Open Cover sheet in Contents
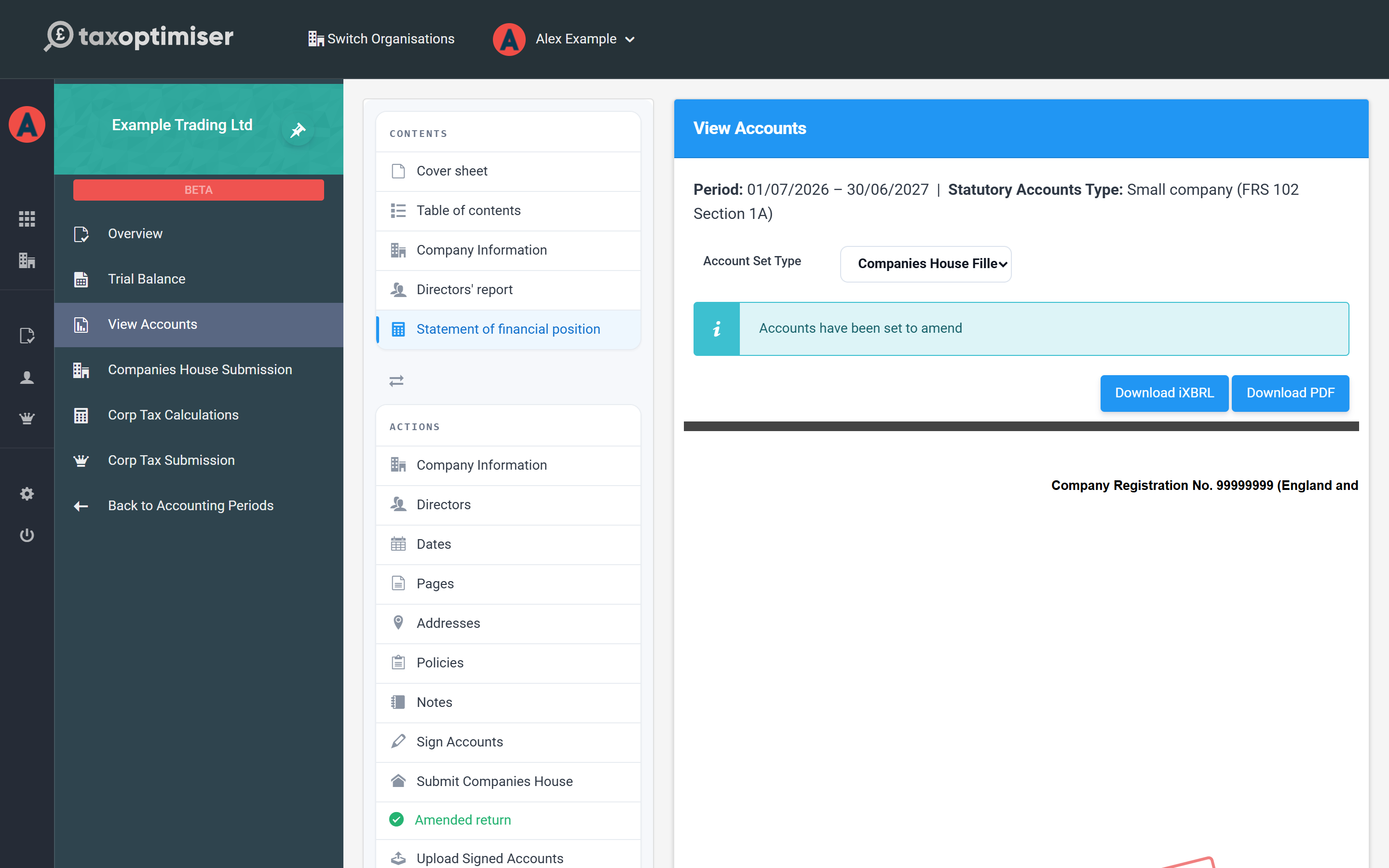 point(508,171)
